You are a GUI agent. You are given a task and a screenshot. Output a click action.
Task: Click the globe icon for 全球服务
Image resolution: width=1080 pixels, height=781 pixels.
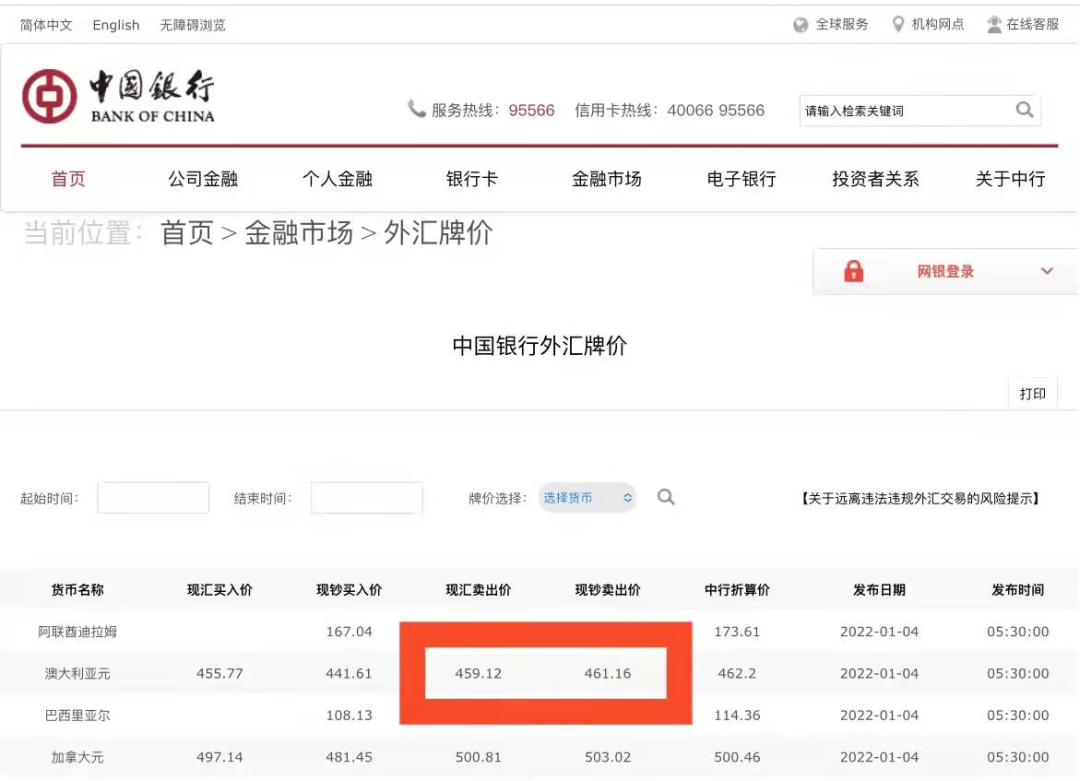pos(800,25)
